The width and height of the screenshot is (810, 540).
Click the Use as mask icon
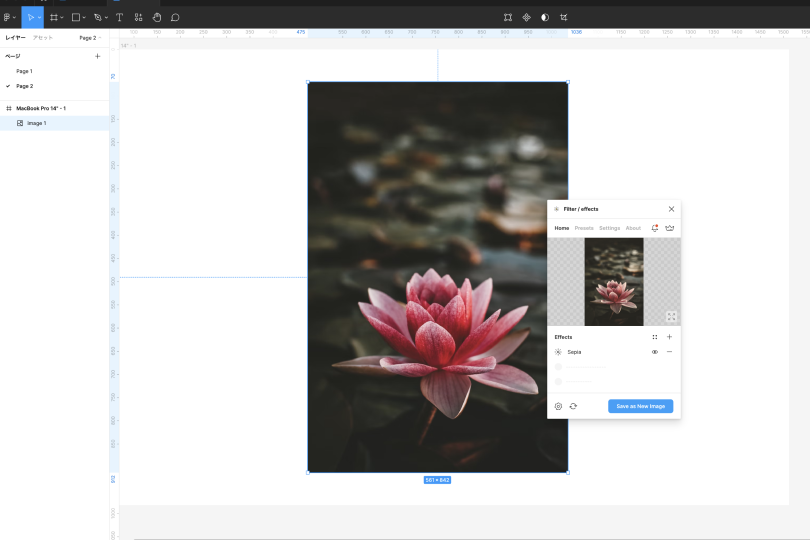pos(545,18)
